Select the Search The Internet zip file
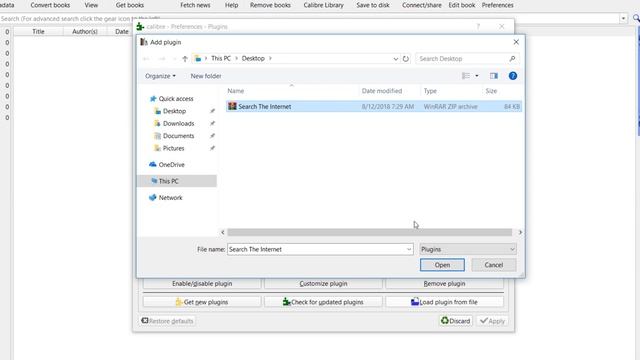The height and width of the screenshot is (360, 640). coord(373,107)
